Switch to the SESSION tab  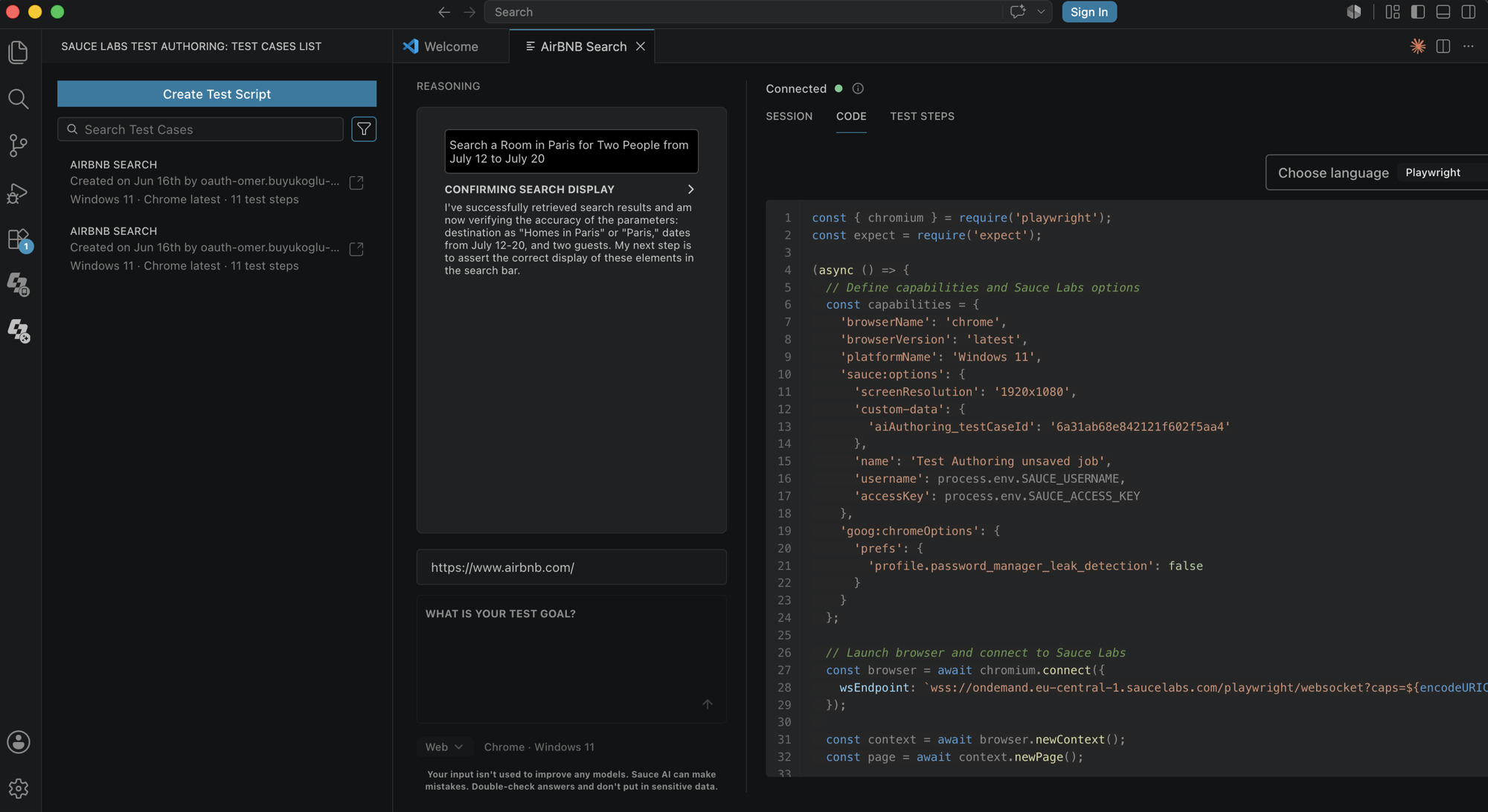tap(789, 116)
